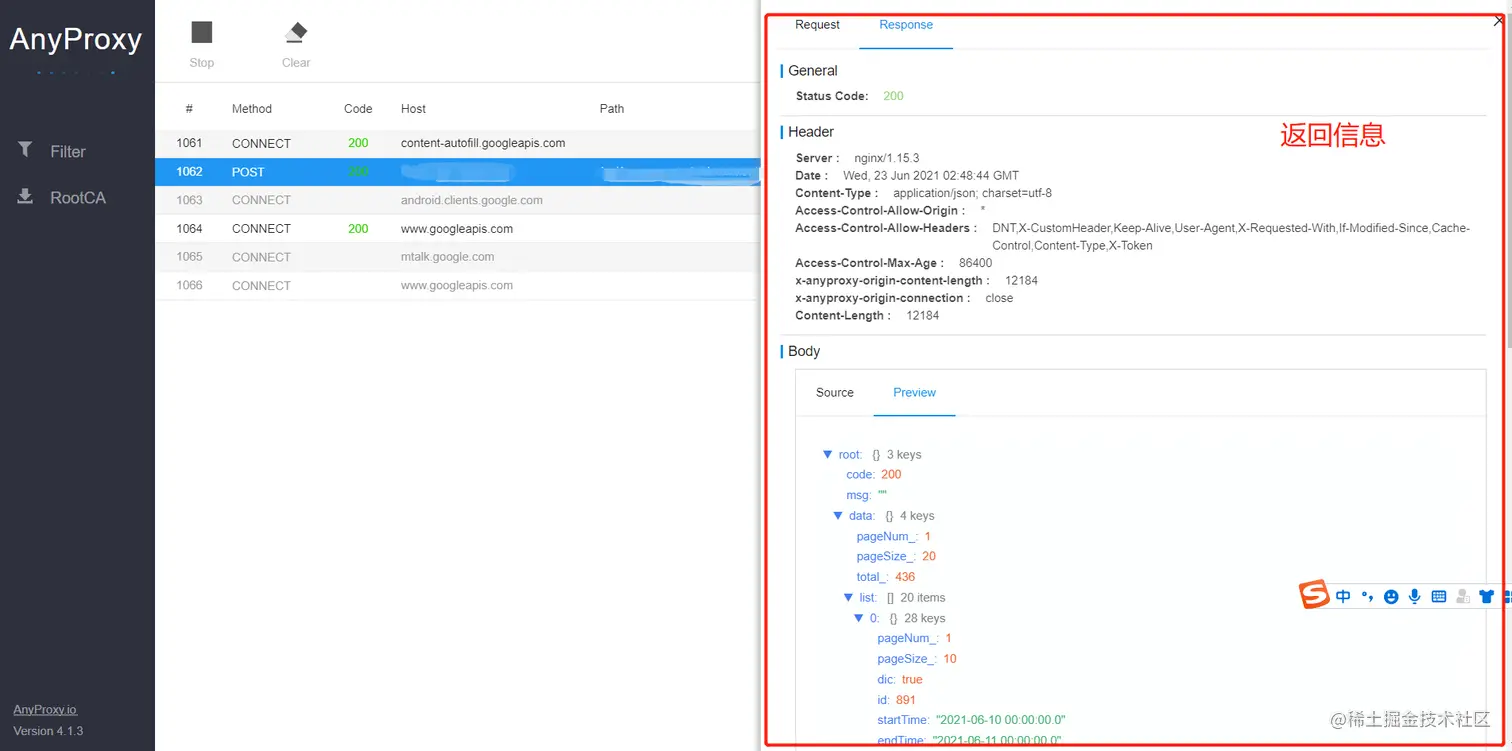1512x751 pixels.
Task: Click Content-Type value application/json
Action: [x=972, y=193]
